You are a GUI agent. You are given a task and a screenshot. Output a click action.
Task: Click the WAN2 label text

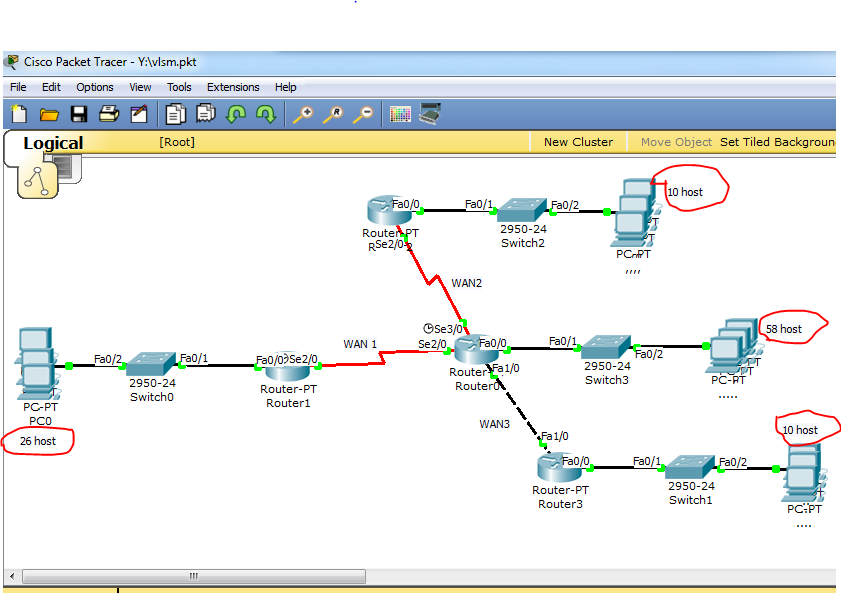(x=466, y=283)
